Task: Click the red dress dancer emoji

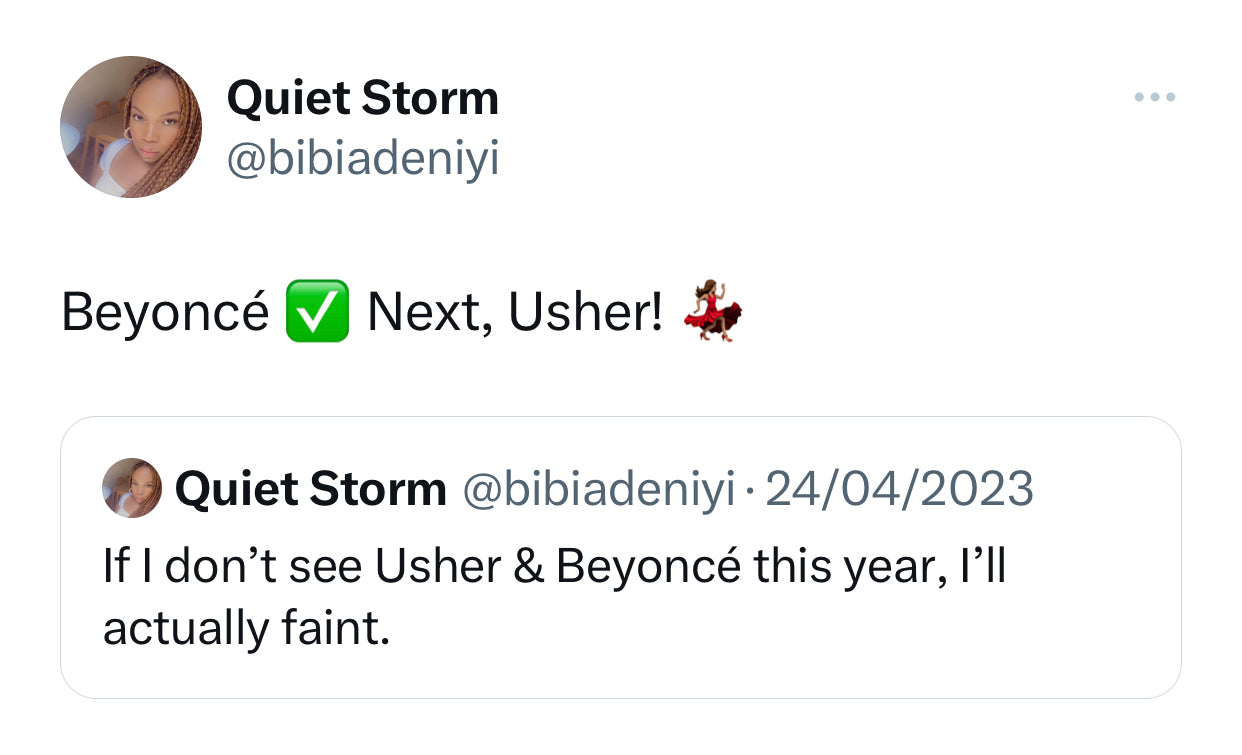Action: pos(712,311)
